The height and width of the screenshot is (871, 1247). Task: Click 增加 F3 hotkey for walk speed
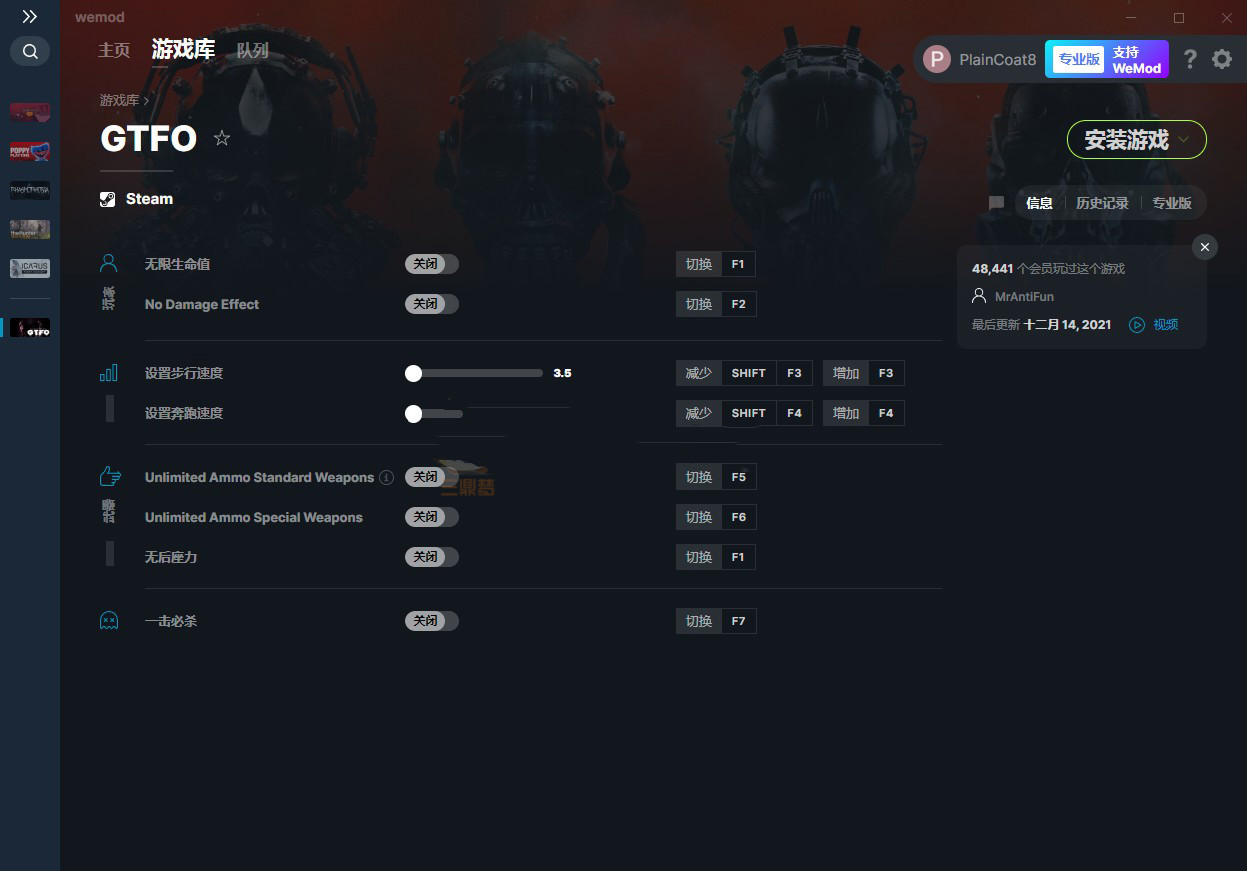tap(864, 373)
